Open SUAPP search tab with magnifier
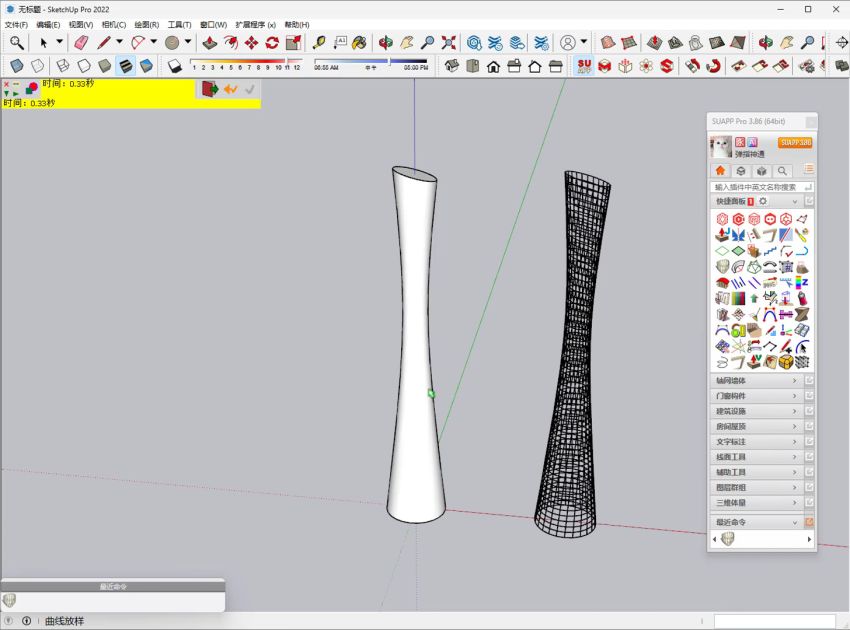 click(x=782, y=171)
